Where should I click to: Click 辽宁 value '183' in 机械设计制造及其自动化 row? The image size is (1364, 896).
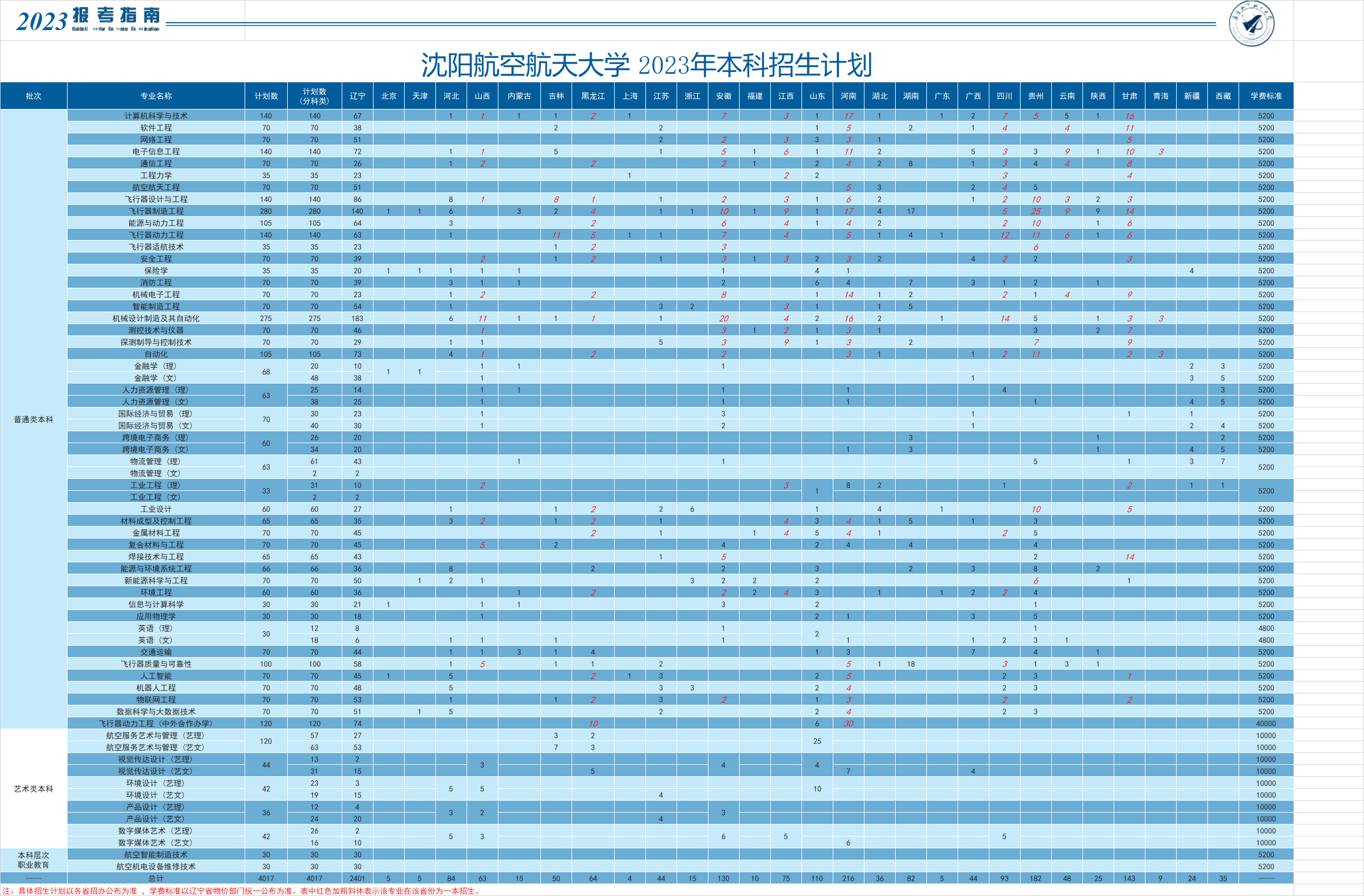[x=357, y=318]
